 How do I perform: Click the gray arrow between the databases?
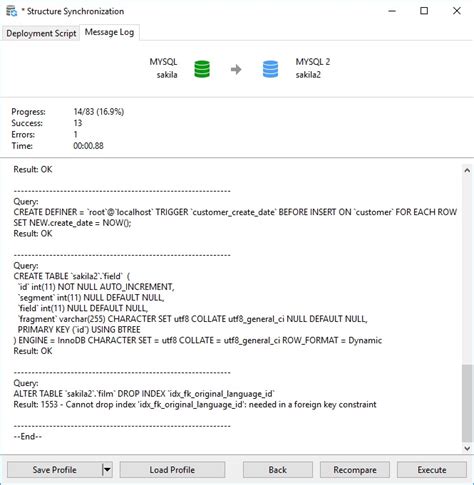click(x=236, y=69)
